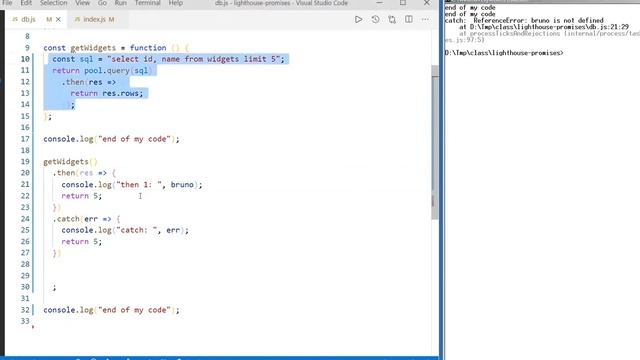This screenshot has height=360, width=640.
Task: Click pool.query on line 11
Action: click(107, 71)
